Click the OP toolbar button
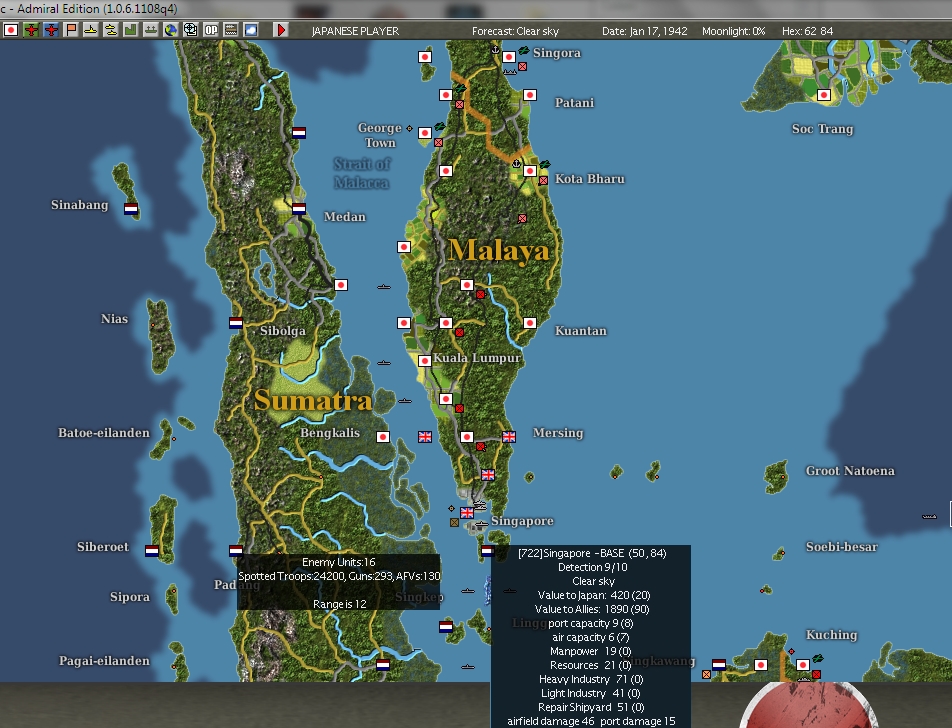Screen dimensions: 952x728 (x=211, y=30)
